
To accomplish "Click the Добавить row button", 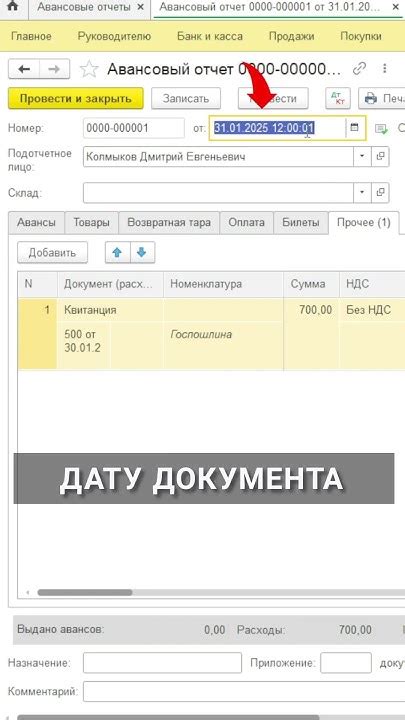I will (52, 253).
